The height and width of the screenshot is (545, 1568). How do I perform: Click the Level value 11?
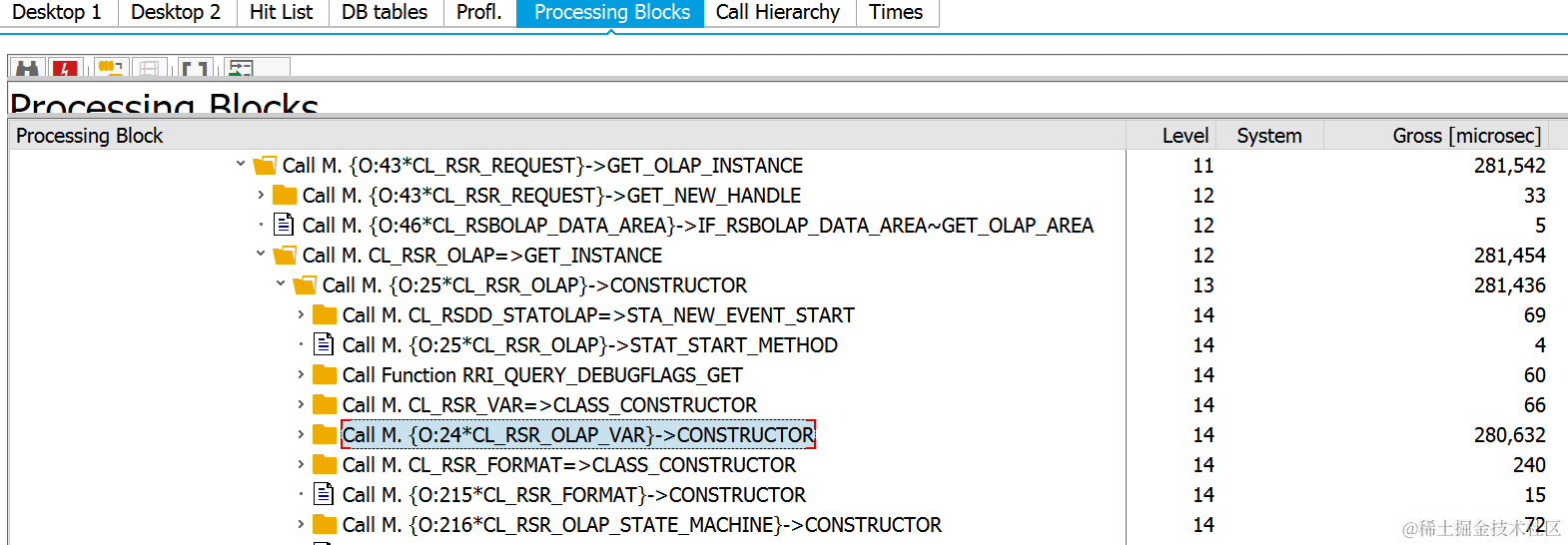(1203, 166)
